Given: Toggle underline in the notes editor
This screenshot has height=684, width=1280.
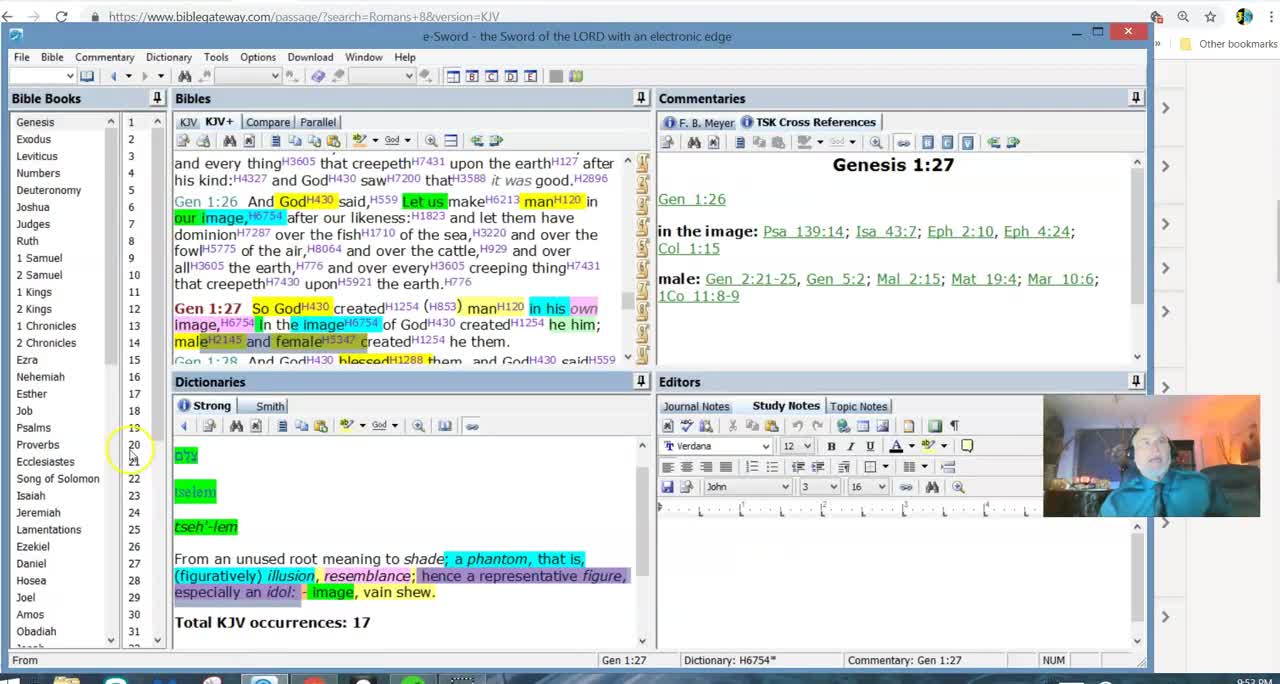Looking at the screenshot, I should (x=870, y=446).
